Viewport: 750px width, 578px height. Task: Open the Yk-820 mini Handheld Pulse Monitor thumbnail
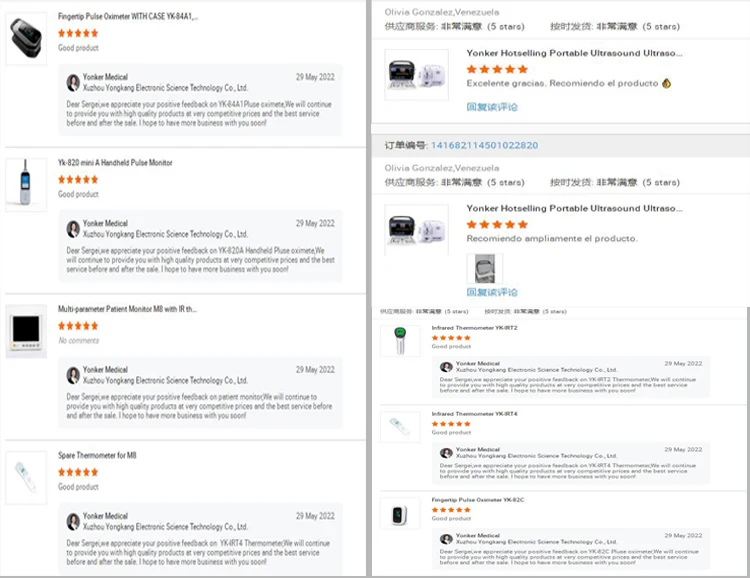26,184
